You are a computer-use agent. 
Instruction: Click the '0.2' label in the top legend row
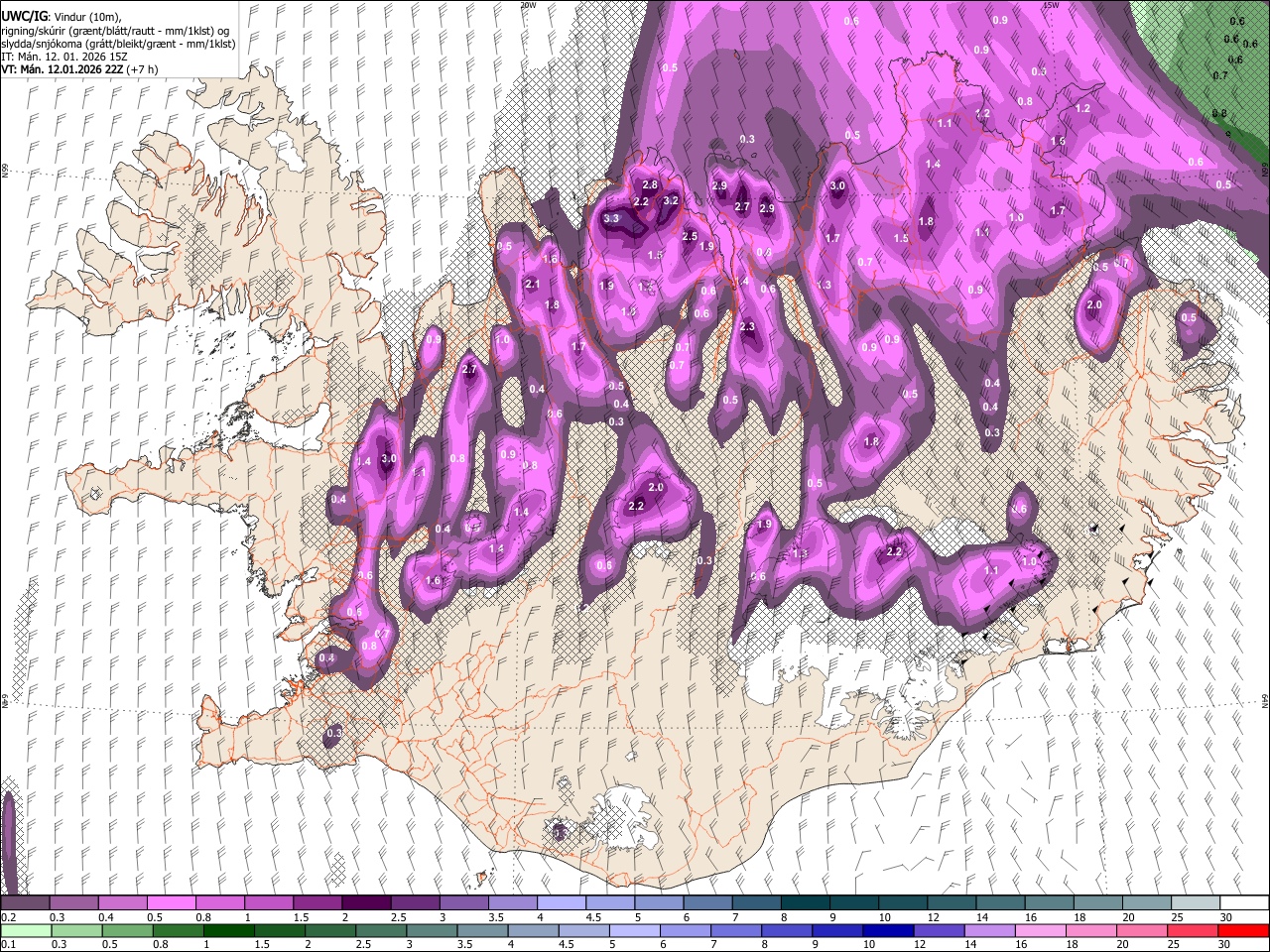click(x=9, y=917)
